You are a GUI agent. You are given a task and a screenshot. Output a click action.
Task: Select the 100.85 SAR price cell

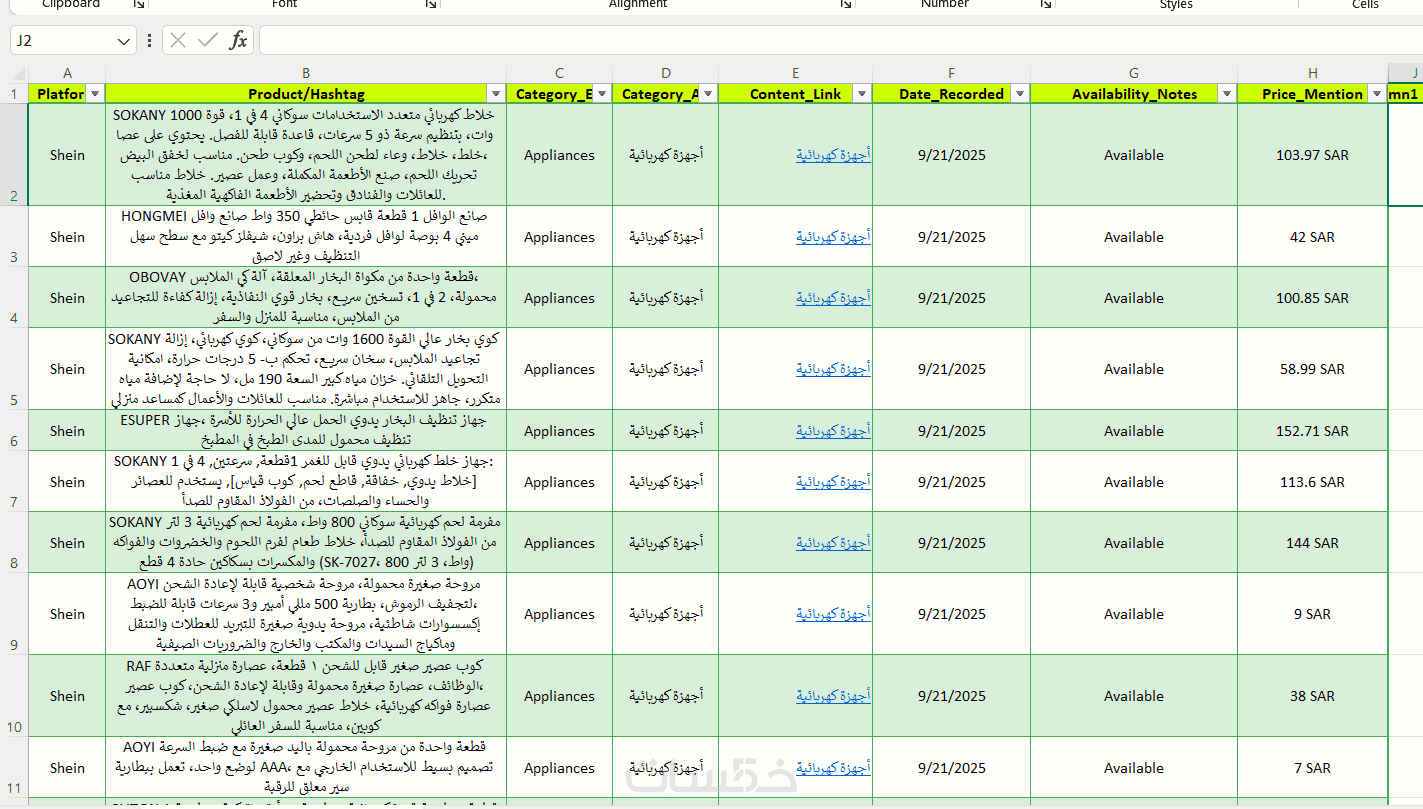[x=1313, y=298]
